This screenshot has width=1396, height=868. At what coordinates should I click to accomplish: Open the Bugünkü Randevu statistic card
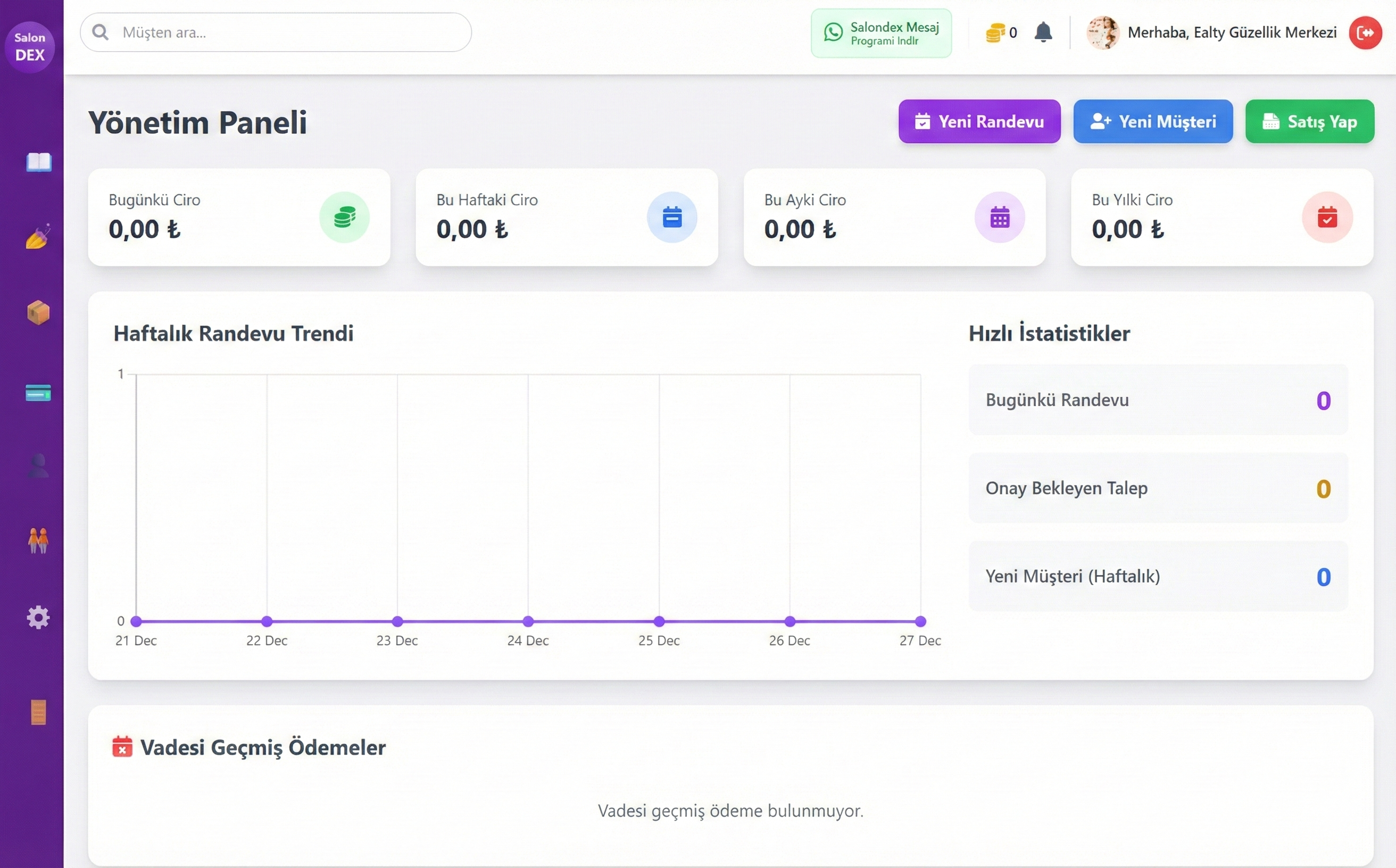point(1158,399)
